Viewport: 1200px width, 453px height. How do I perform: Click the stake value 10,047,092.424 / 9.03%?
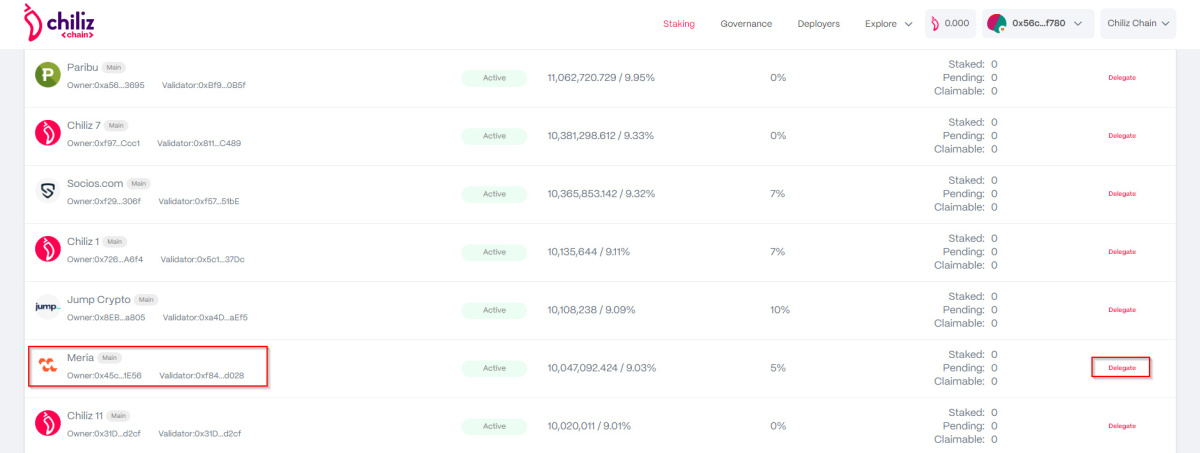coord(601,367)
